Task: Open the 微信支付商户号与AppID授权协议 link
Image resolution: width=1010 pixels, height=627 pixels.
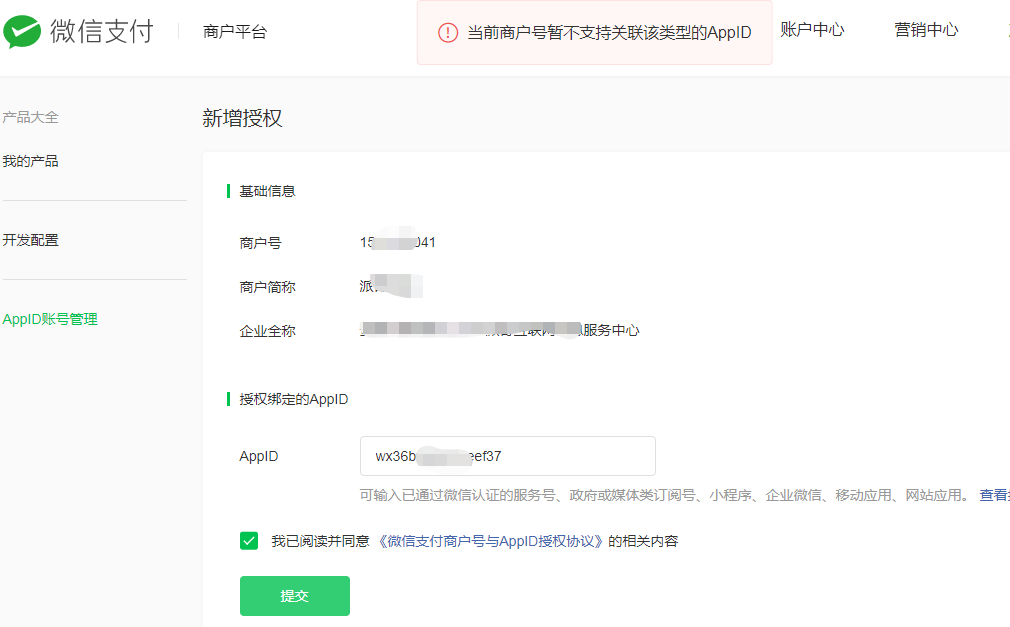Action: click(x=490, y=541)
